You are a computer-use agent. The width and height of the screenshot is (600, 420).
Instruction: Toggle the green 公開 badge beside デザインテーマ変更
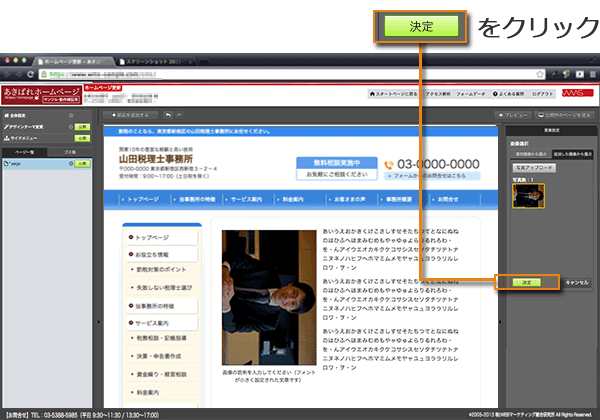pos(81,128)
